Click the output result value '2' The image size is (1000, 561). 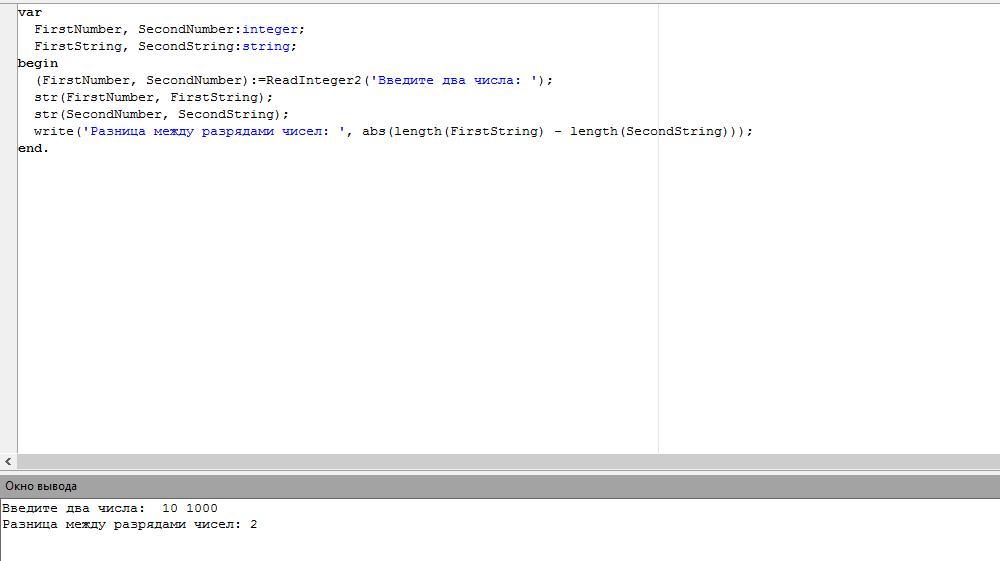click(x=254, y=525)
